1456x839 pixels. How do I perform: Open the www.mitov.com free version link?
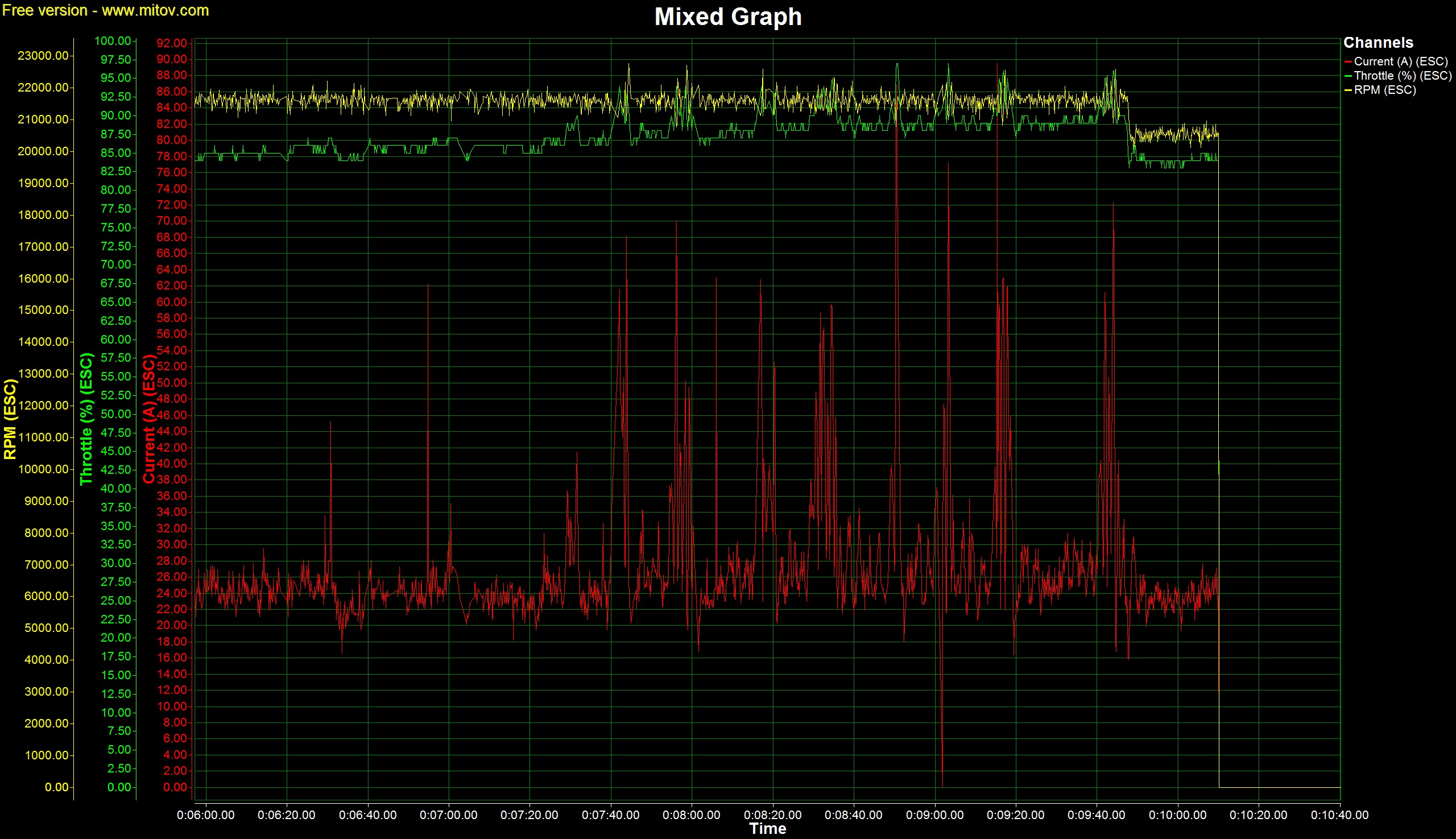tap(155, 10)
